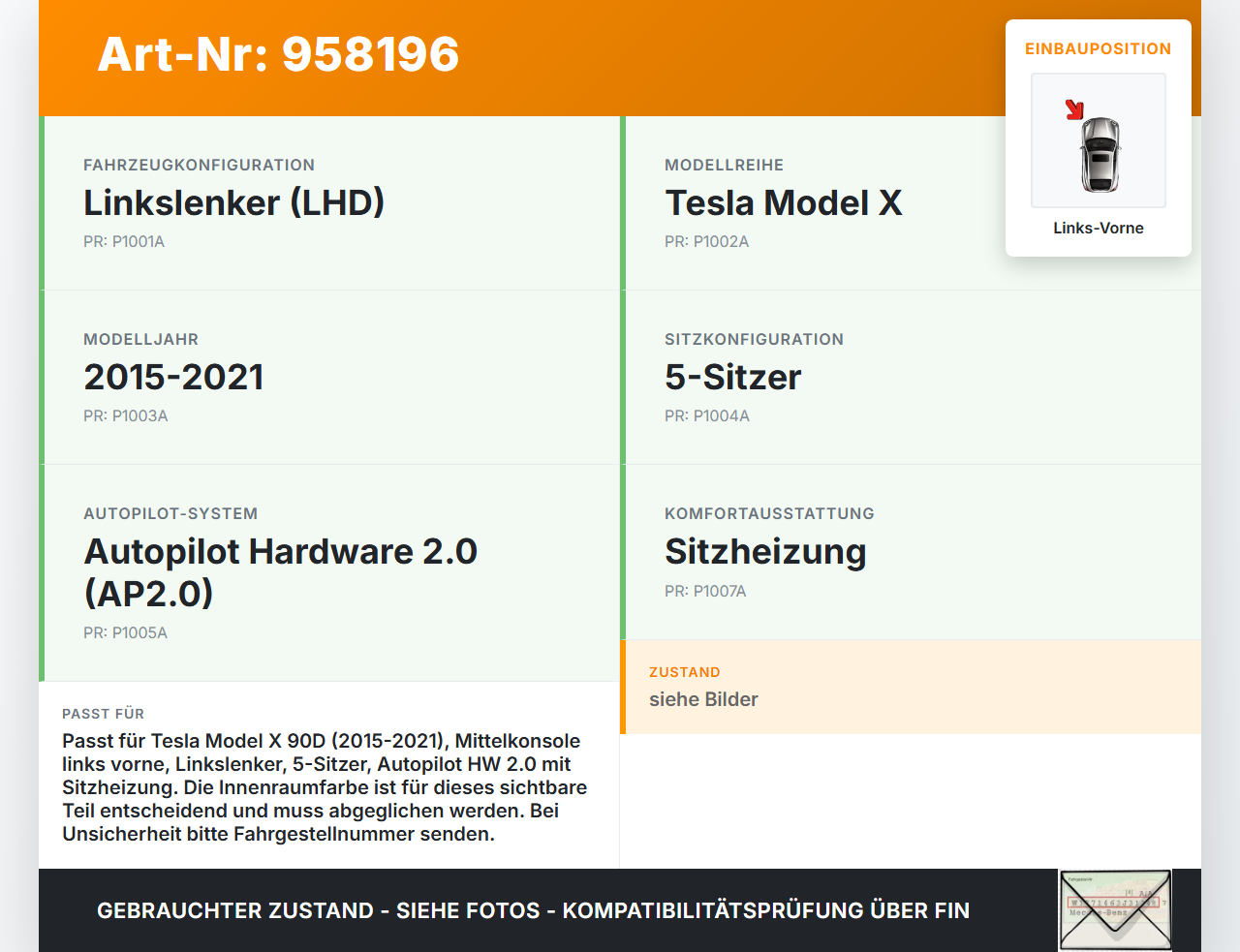
Task: Click the car diagram in Einbauposition panel
Action: pos(1098,140)
